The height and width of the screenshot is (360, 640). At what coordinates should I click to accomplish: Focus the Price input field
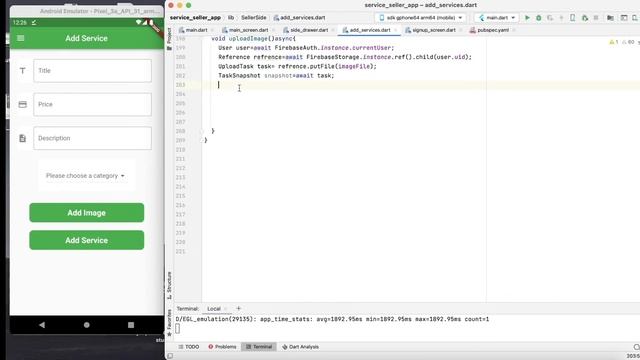click(93, 104)
